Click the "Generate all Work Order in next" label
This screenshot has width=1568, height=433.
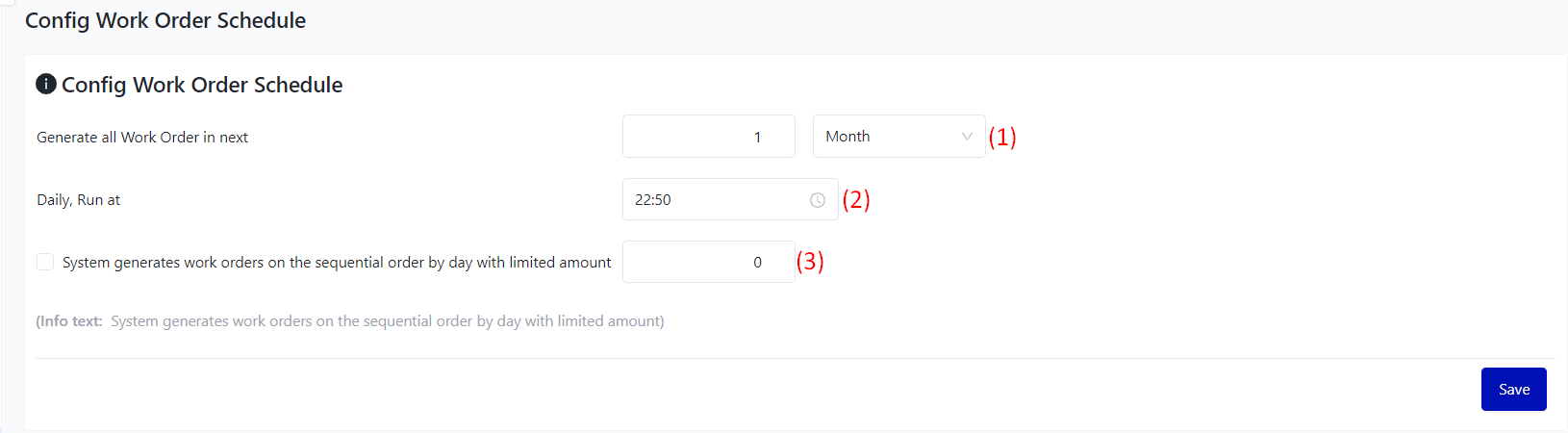click(142, 138)
